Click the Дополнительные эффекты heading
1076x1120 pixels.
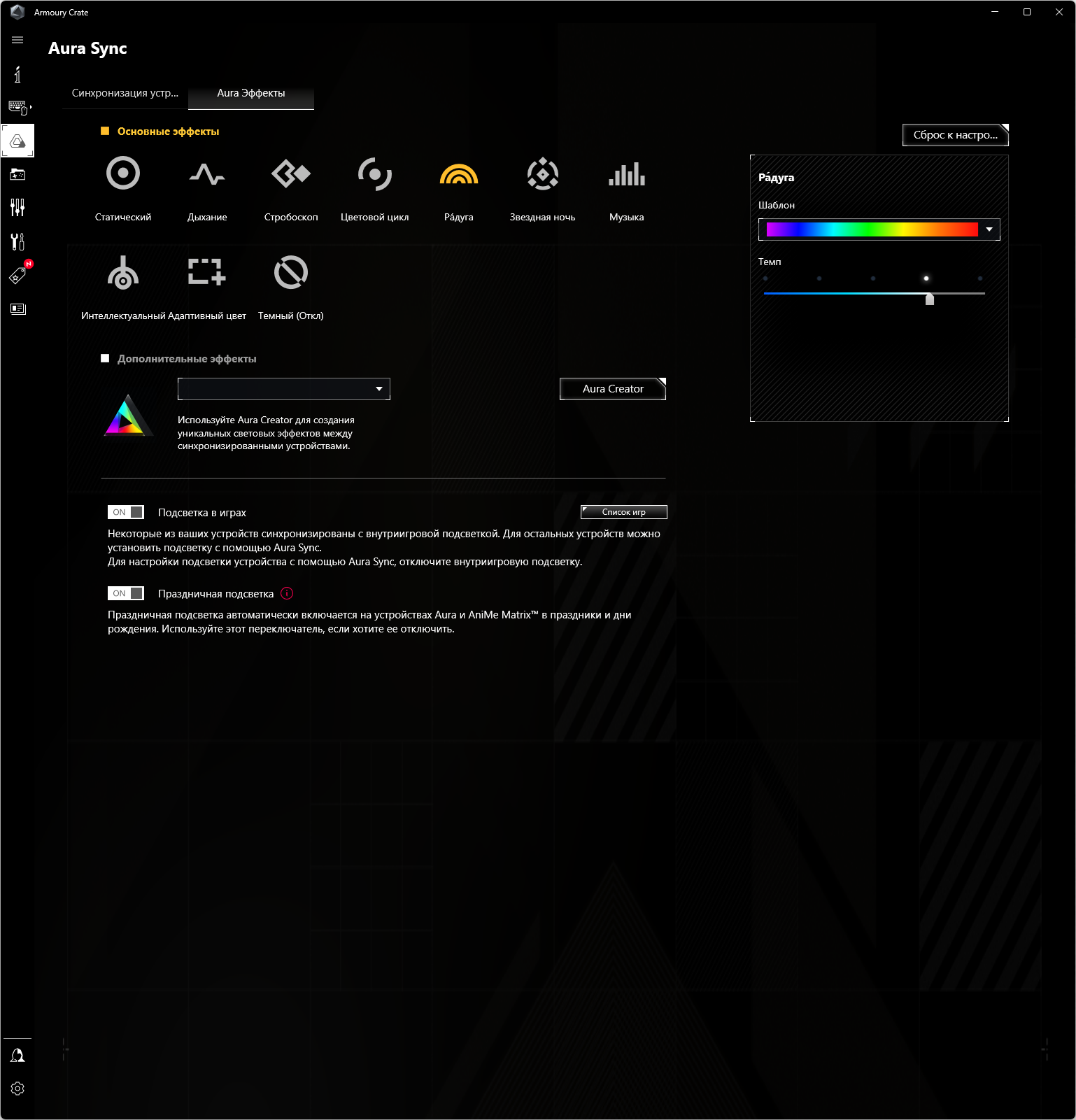[x=187, y=359]
